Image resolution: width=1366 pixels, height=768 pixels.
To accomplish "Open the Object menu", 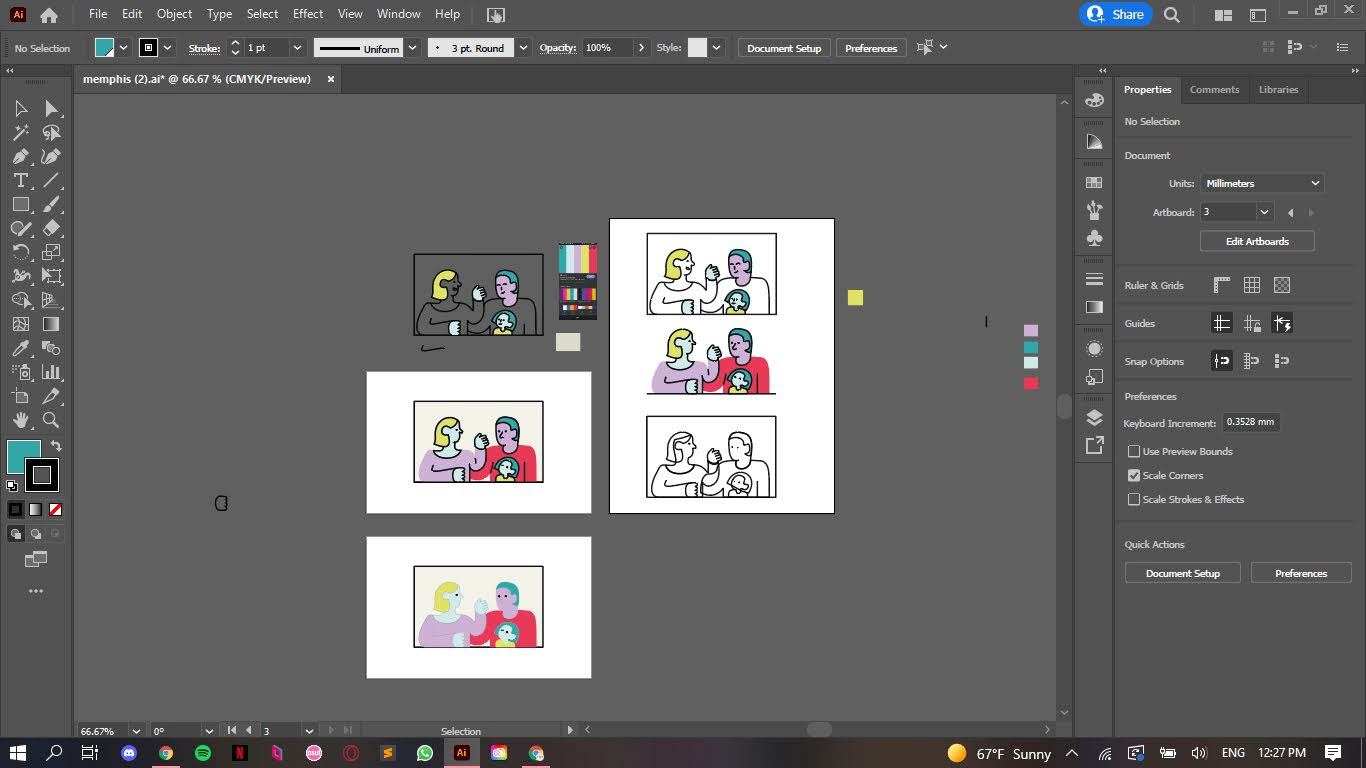I will coord(174,14).
